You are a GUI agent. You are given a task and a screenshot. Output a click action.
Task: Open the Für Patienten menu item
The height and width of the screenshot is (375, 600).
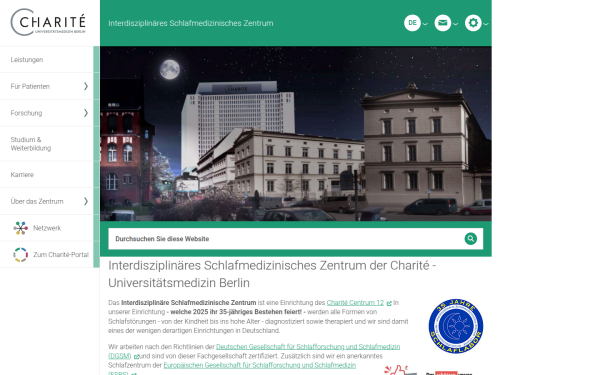[x=47, y=86]
